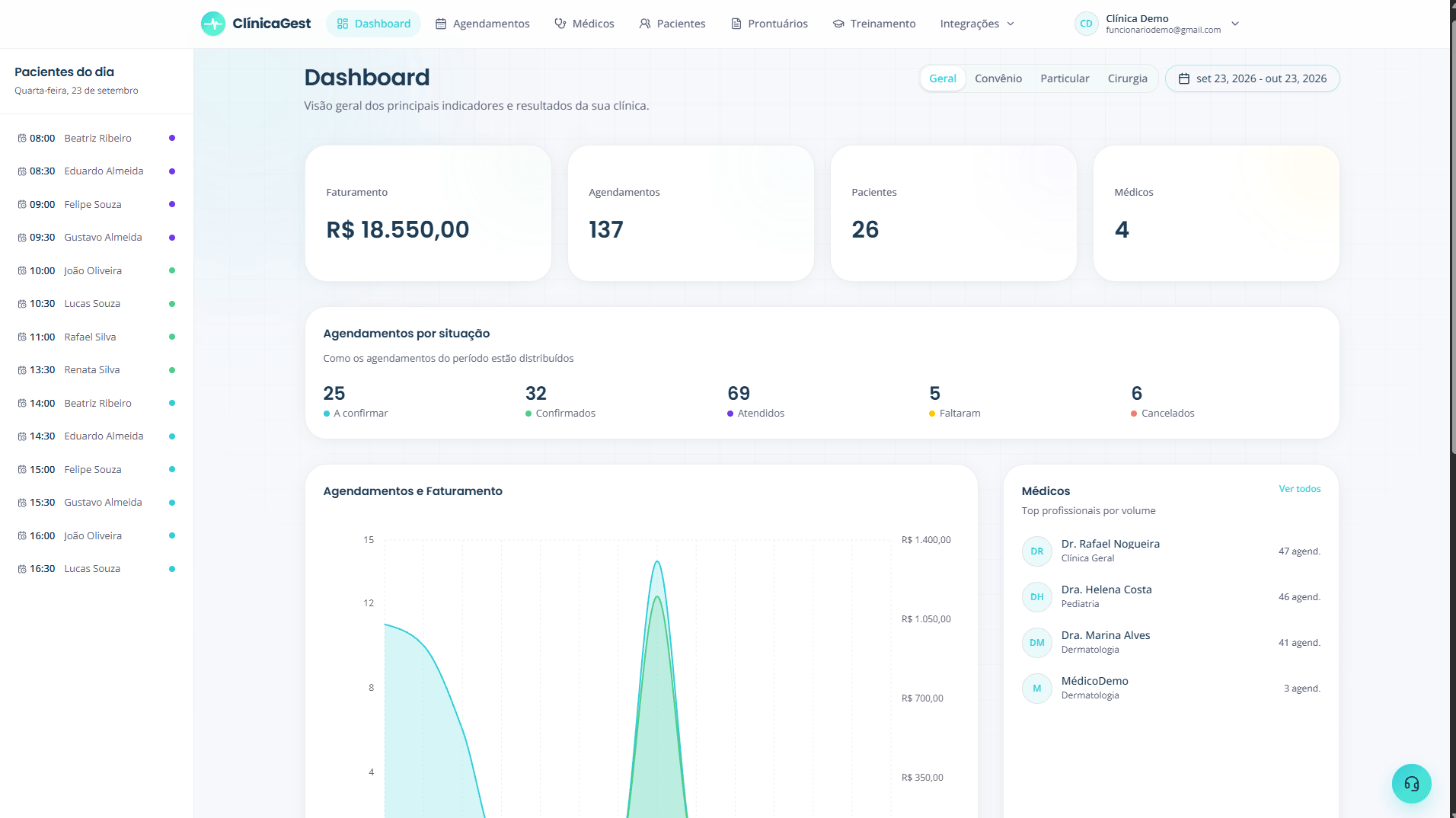The width and height of the screenshot is (1456, 818).
Task: Open the support headset chat button
Action: point(1411,783)
